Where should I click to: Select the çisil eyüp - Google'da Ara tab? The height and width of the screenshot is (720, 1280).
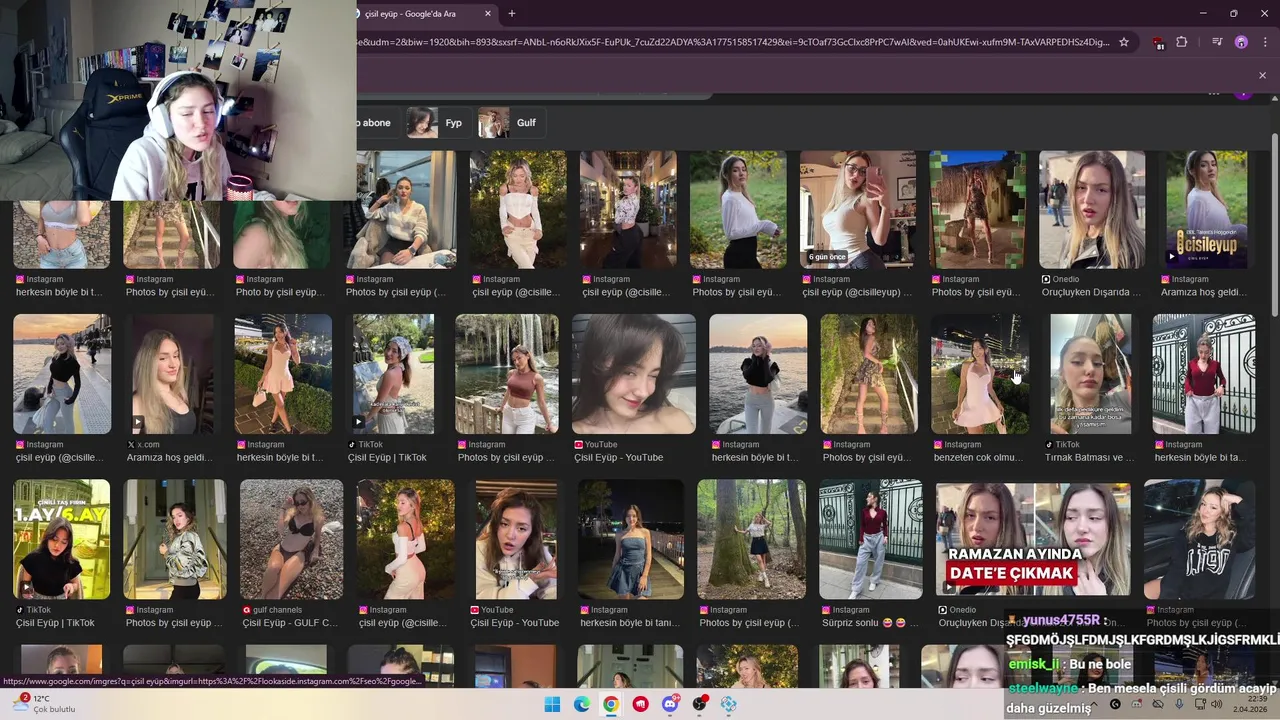(x=420, y=13)
